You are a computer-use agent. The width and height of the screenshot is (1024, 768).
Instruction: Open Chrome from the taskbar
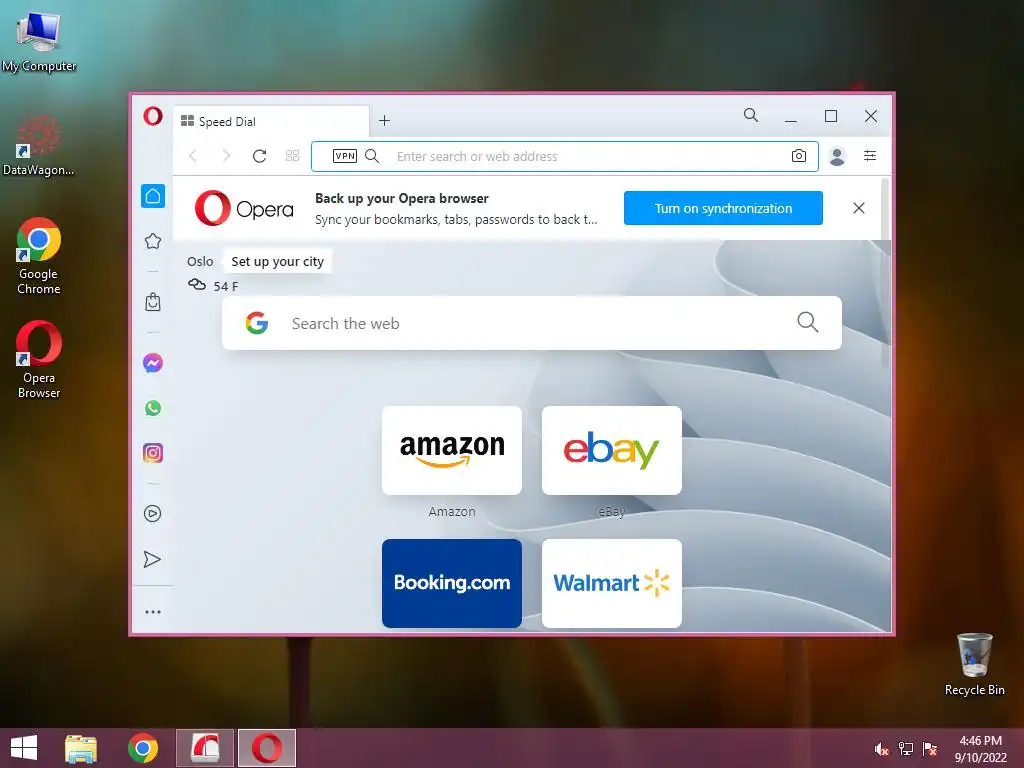tap(143, 748)
